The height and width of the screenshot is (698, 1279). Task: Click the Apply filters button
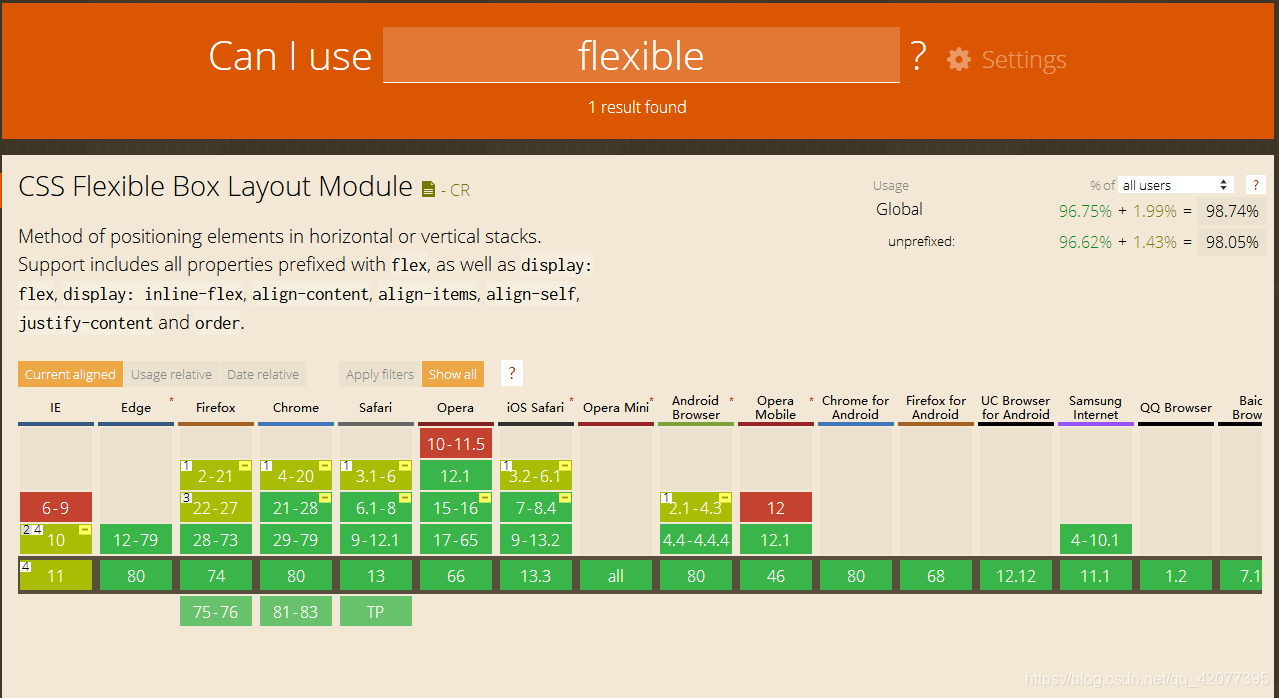click(380, 374)
